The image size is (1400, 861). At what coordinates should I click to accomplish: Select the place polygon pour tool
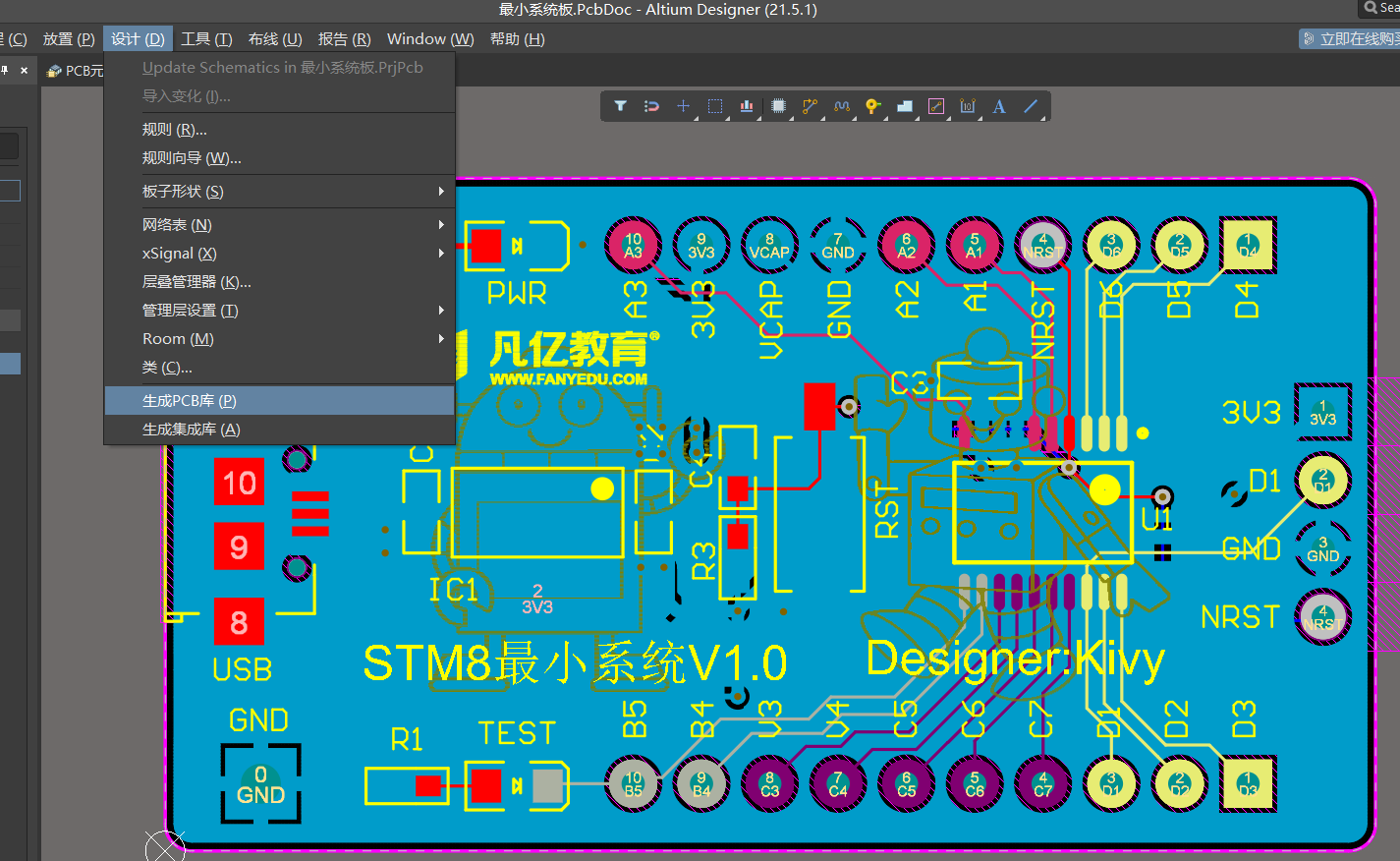click(905, 106)
